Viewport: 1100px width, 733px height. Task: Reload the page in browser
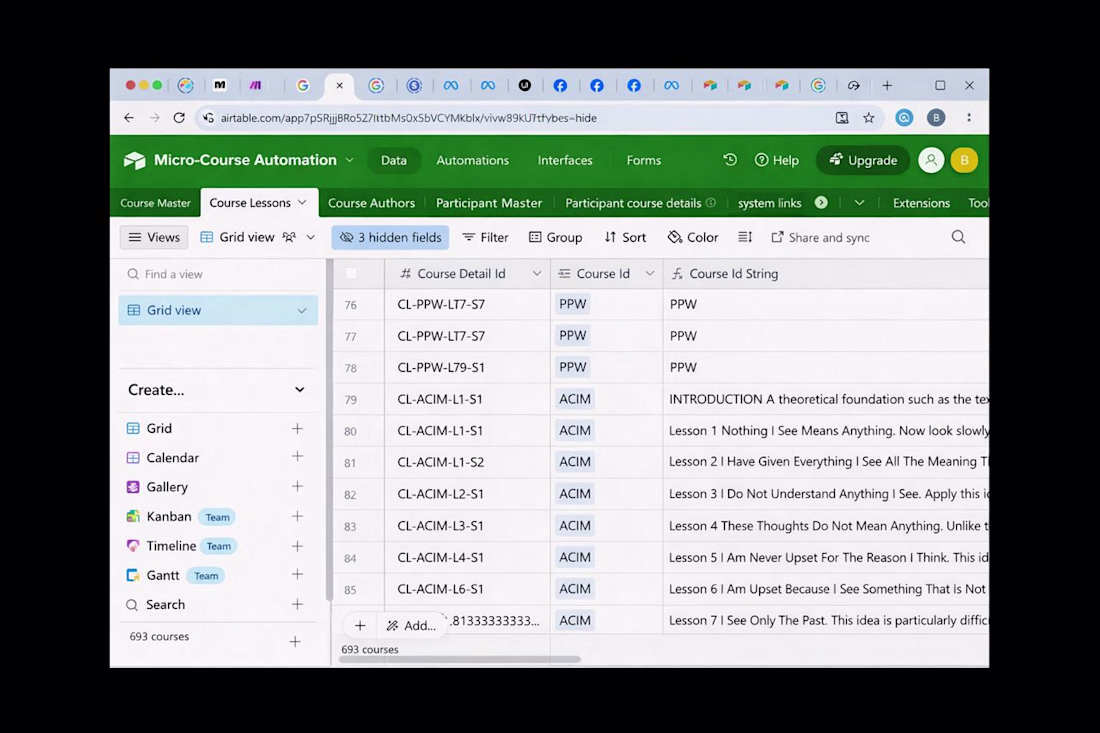click(179, 118)
